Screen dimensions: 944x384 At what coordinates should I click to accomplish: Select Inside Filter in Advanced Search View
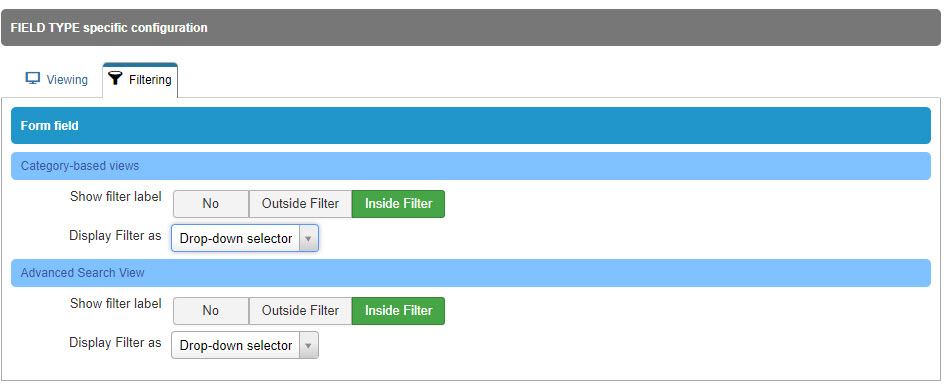399,311
